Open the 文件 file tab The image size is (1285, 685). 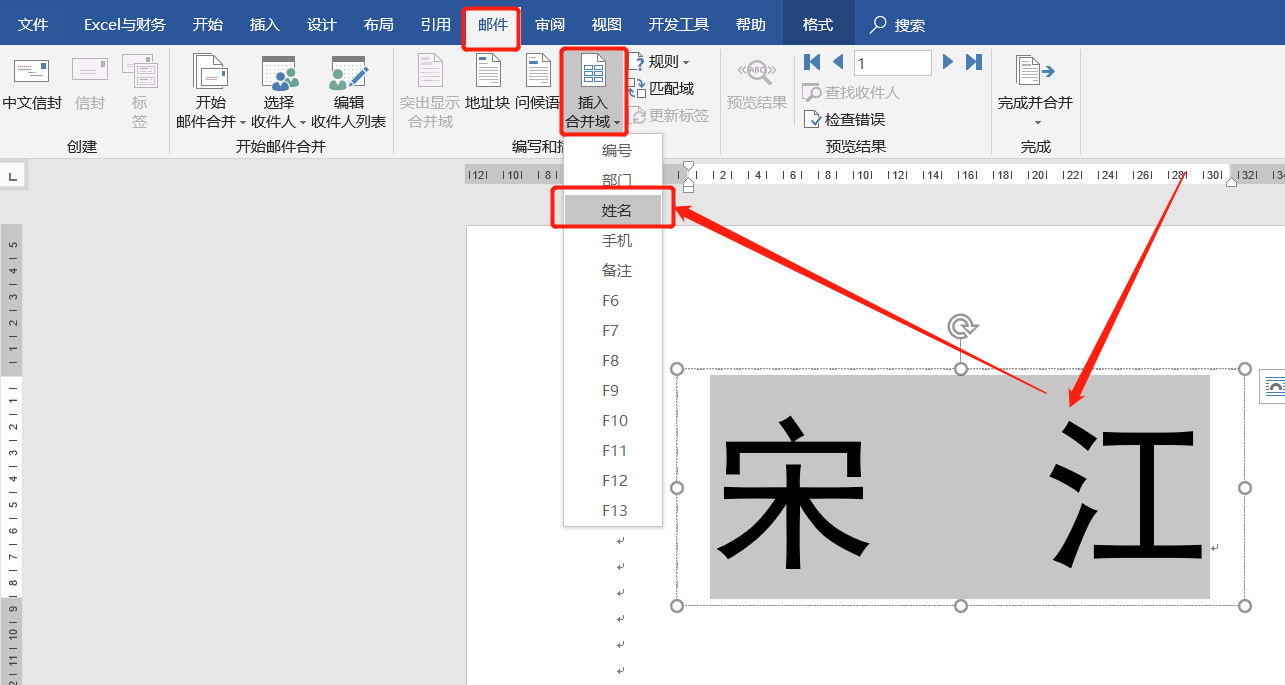(x=33, y=25)
